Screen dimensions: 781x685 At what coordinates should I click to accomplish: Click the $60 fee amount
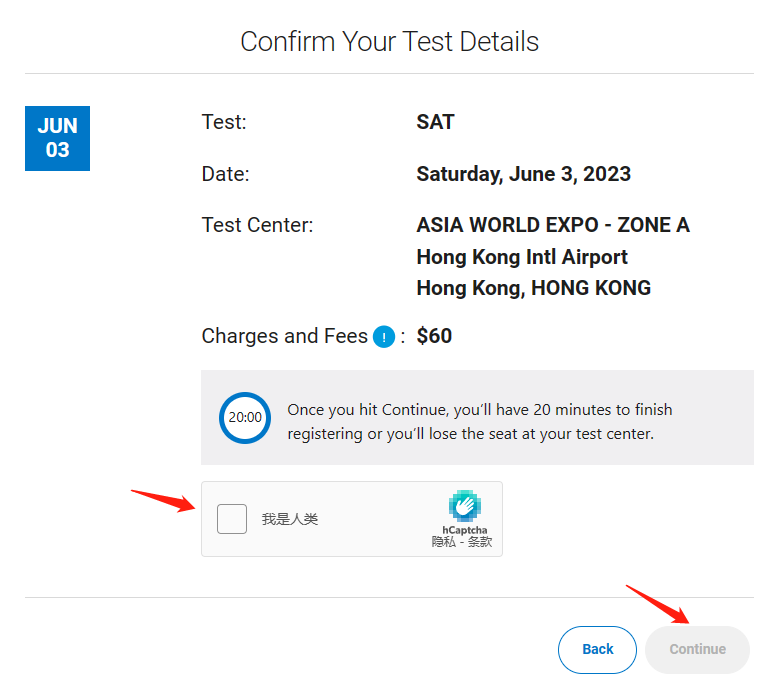pyautogui.click(x=434, y=336)
